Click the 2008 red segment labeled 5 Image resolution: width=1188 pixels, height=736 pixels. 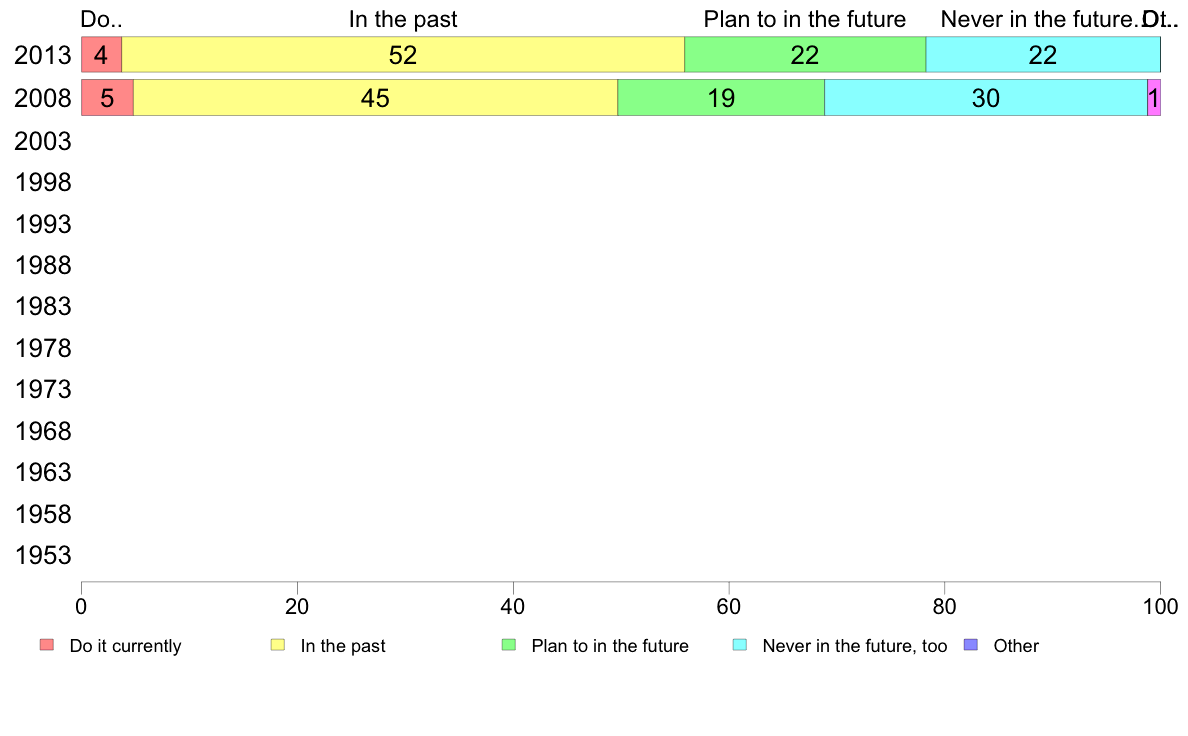click(x=108, y=98)
